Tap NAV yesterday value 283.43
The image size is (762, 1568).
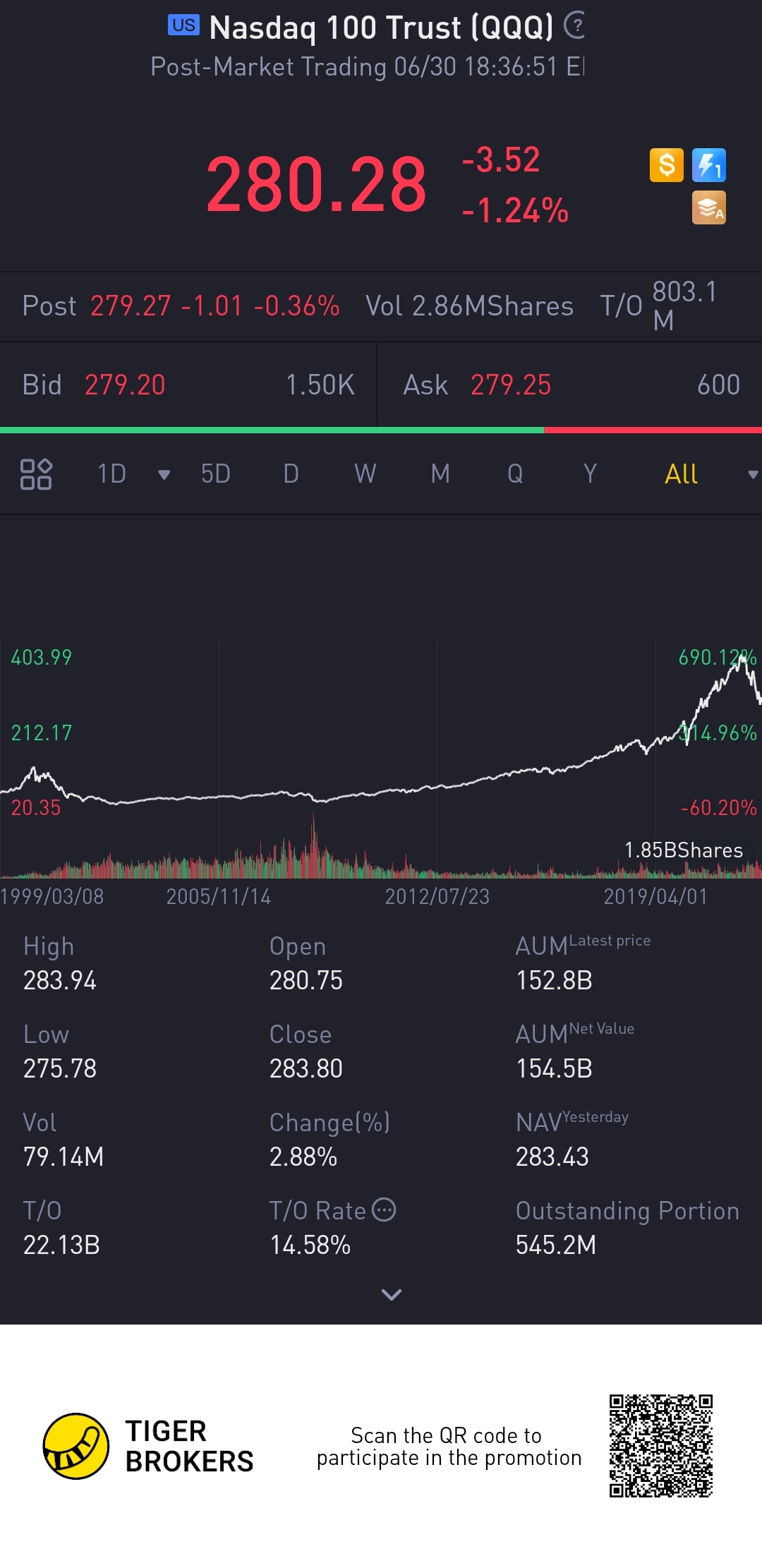pyautogui.click(x=552, y=1157)
